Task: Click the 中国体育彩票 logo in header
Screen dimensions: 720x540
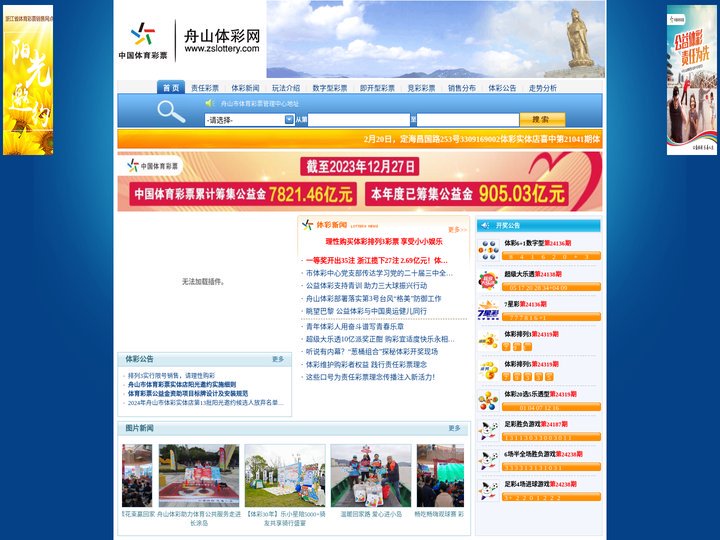Action: 143,41
